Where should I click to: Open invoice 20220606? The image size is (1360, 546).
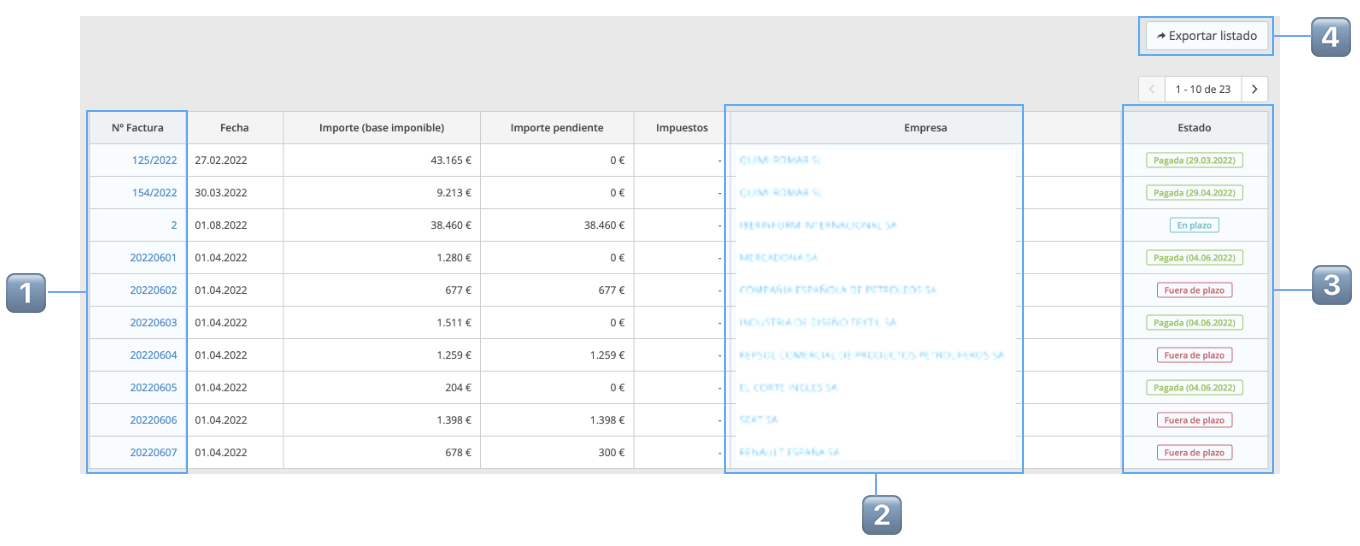tap(153, 420)
